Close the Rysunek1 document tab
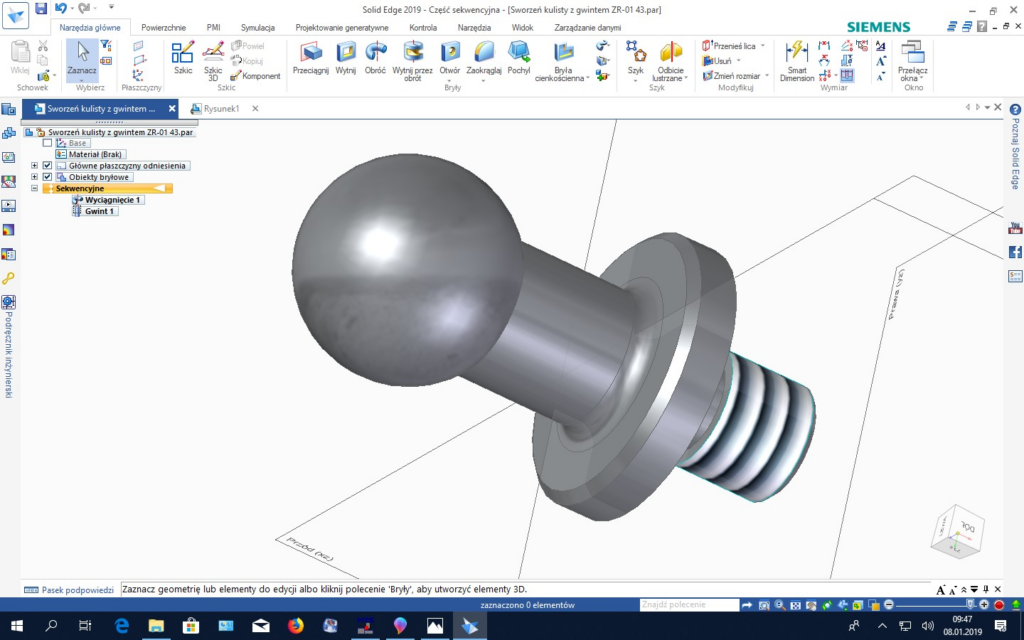Screen dimensions: 1024x640 coord(255,108)
